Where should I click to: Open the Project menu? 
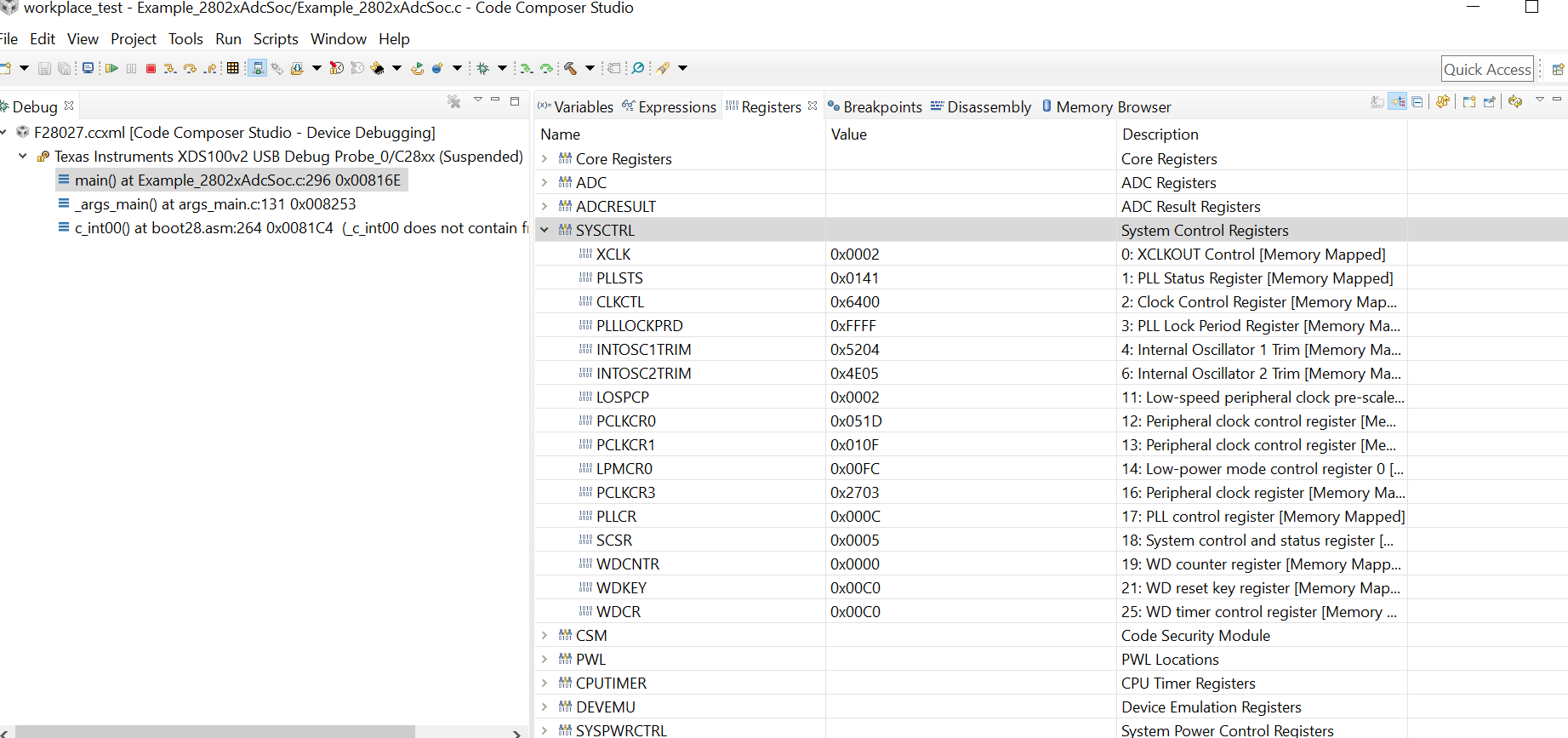(134, 39)
